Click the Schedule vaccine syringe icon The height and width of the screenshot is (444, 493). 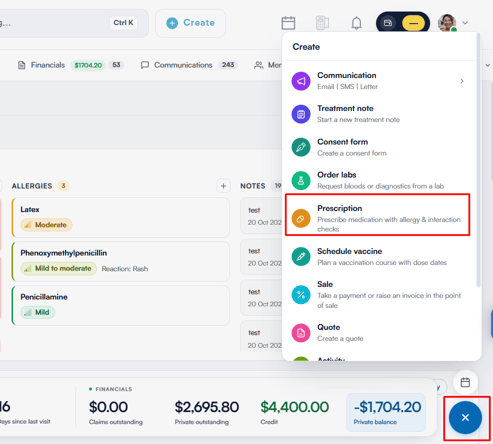click(x=301, y=257)
